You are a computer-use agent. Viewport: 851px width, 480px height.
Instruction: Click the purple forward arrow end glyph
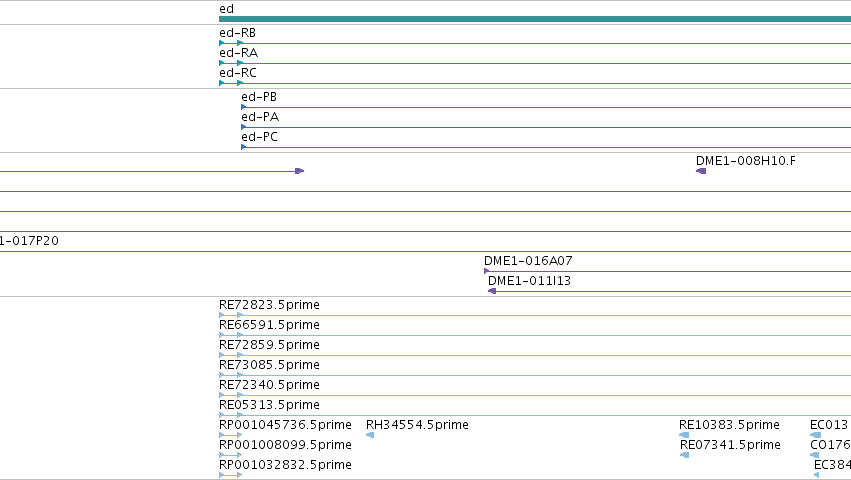coord(300,171)
